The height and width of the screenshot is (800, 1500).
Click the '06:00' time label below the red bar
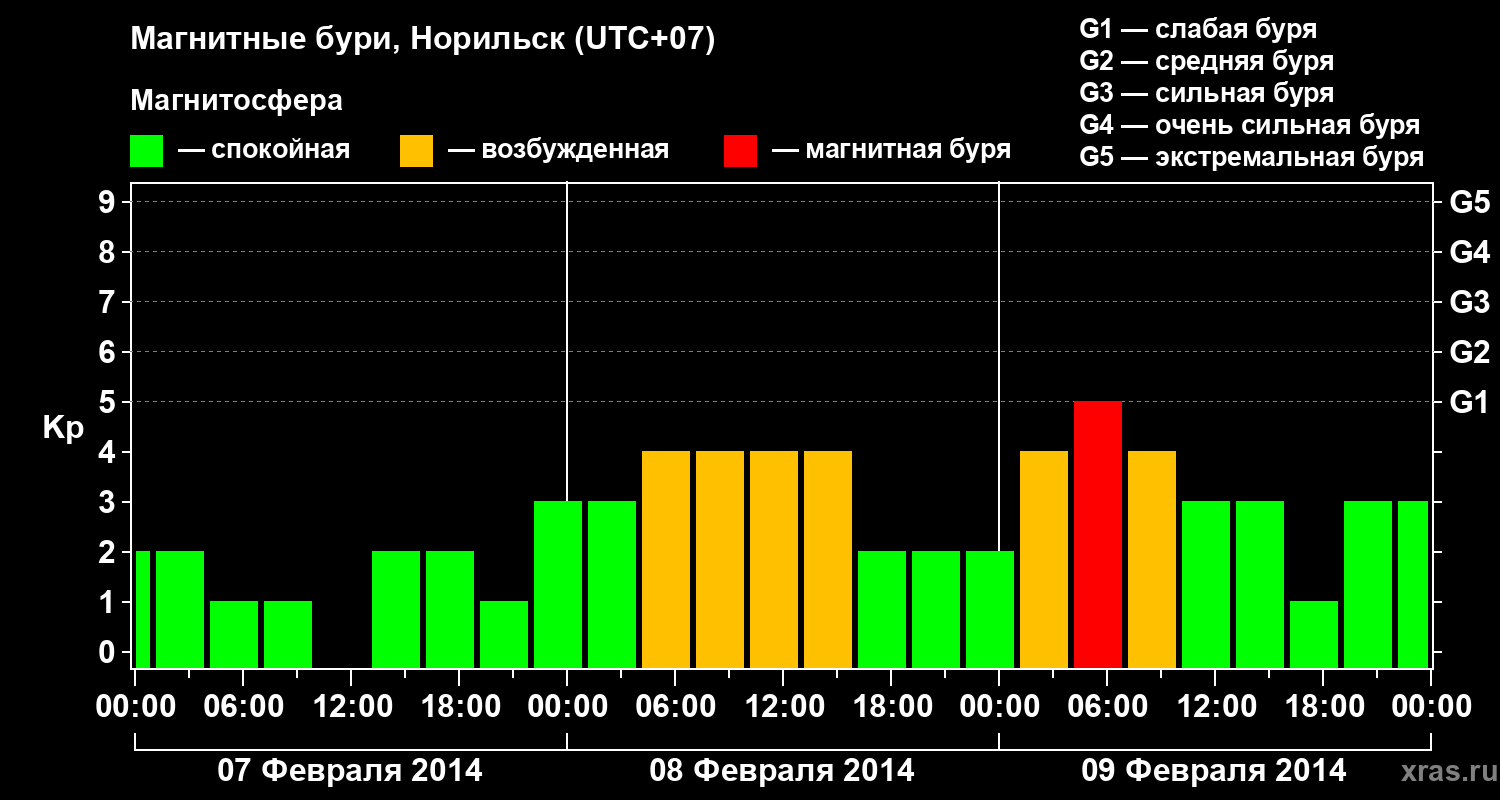(x=1107, y=707)
